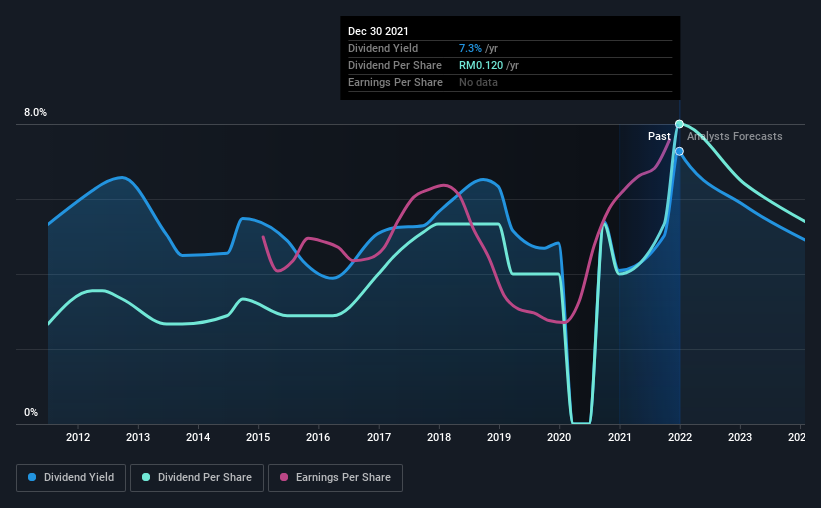Click the 2012 x-axis label
The width and height of the screenshot is (821, 508).
[x=77, y=437]
